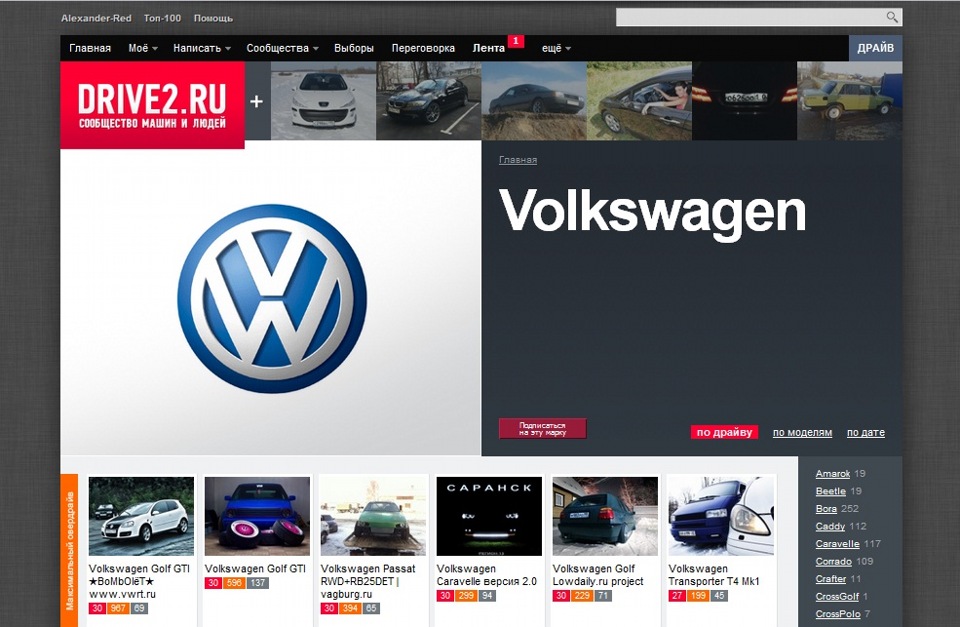Click the 27 red badge under Transporter

677,596
